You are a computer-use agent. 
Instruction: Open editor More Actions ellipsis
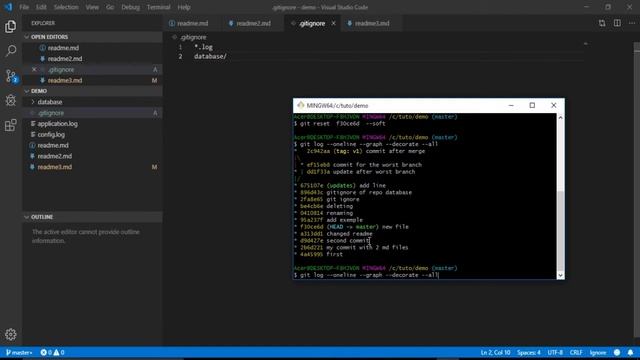pos(632,23)
